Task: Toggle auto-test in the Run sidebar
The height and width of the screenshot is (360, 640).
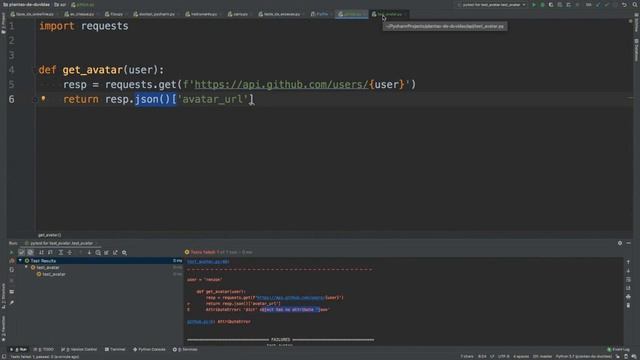Action: click(x=11, y=270)
